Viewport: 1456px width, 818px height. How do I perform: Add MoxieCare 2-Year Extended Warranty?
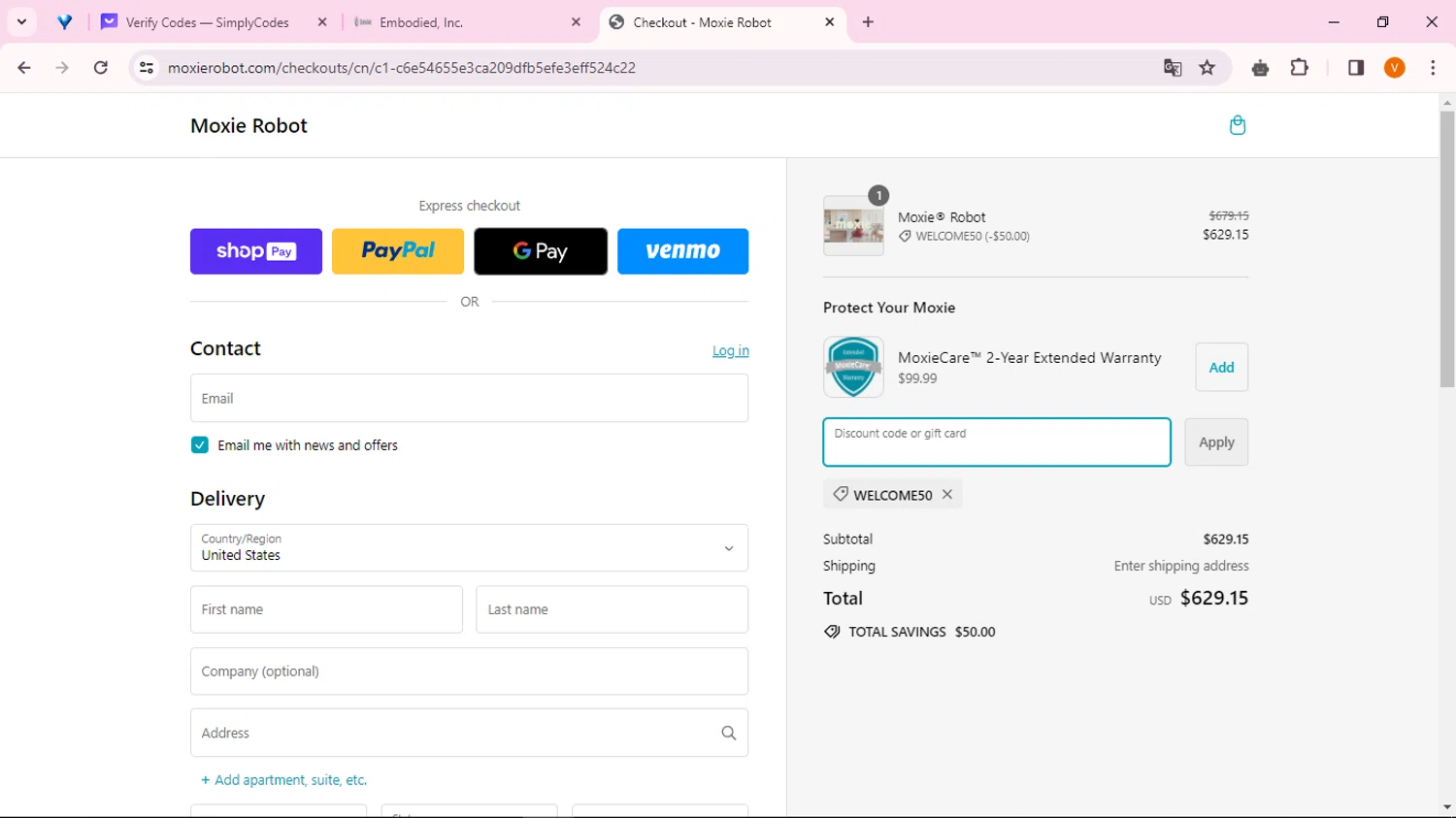(x=1221, y=367)
